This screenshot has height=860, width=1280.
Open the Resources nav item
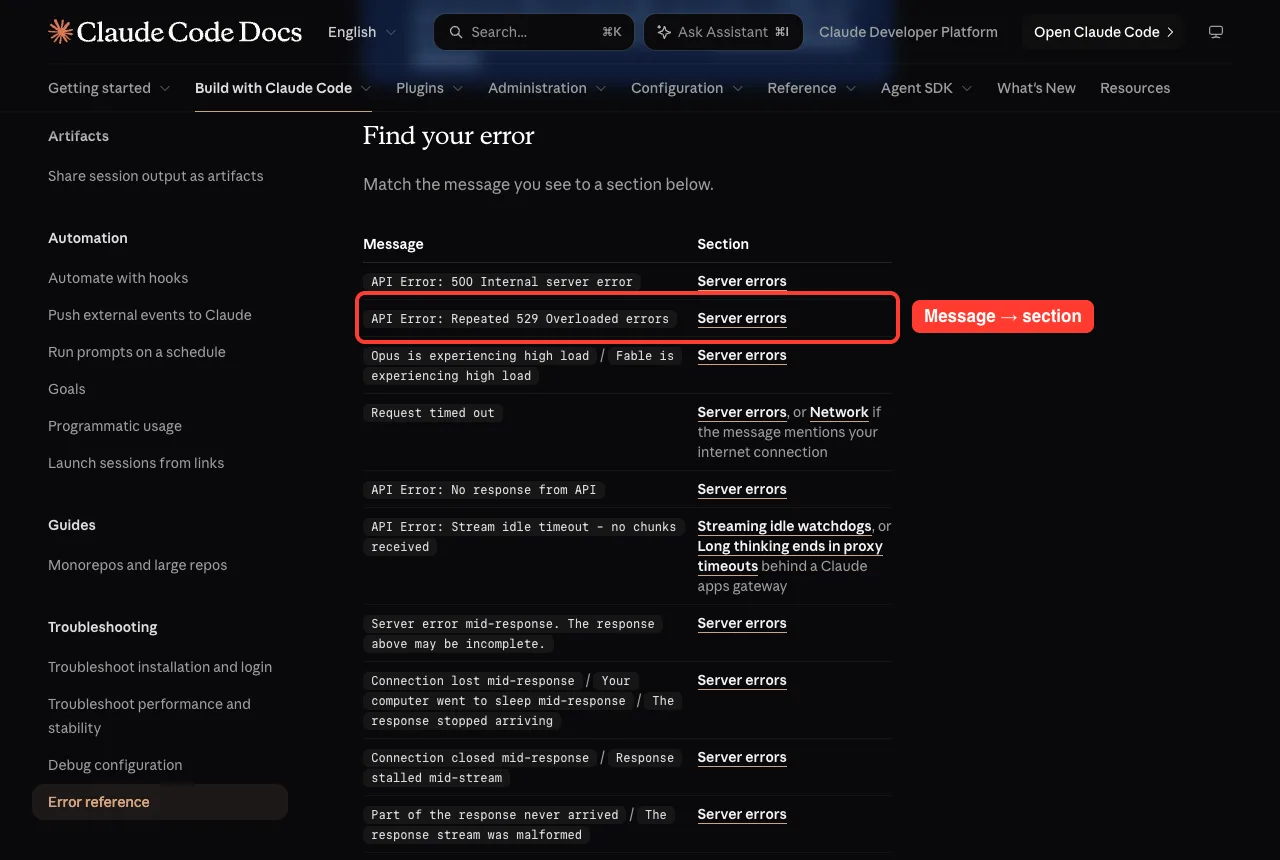[x=1135, y=88]
